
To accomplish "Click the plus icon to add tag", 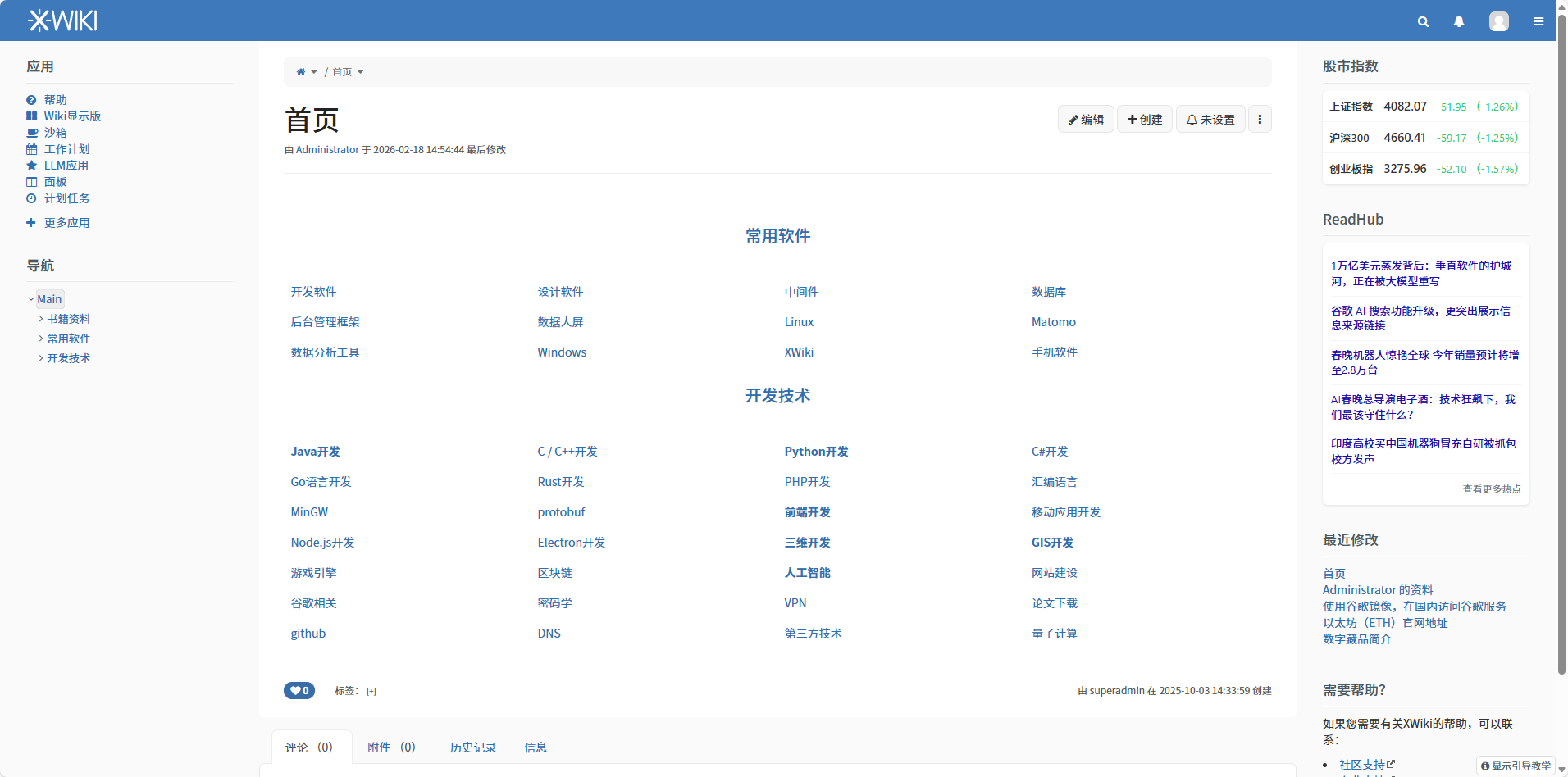I will (x=371, y=692).
